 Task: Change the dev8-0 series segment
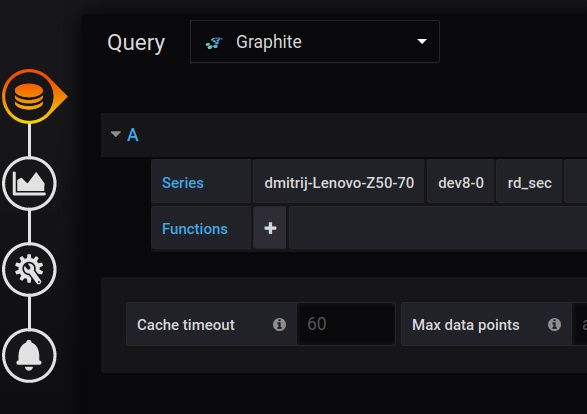[x=461, y=183]
